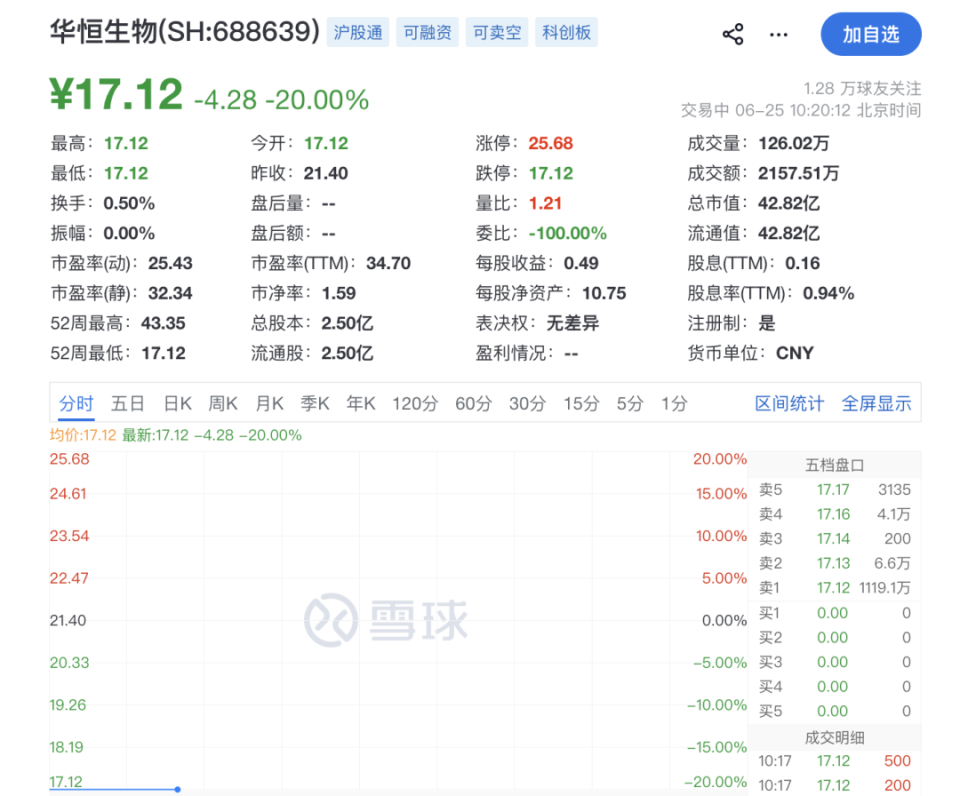The image size is (960, 796).
Task: Click the 25.68 price axis label
Action: click(69, 459)
